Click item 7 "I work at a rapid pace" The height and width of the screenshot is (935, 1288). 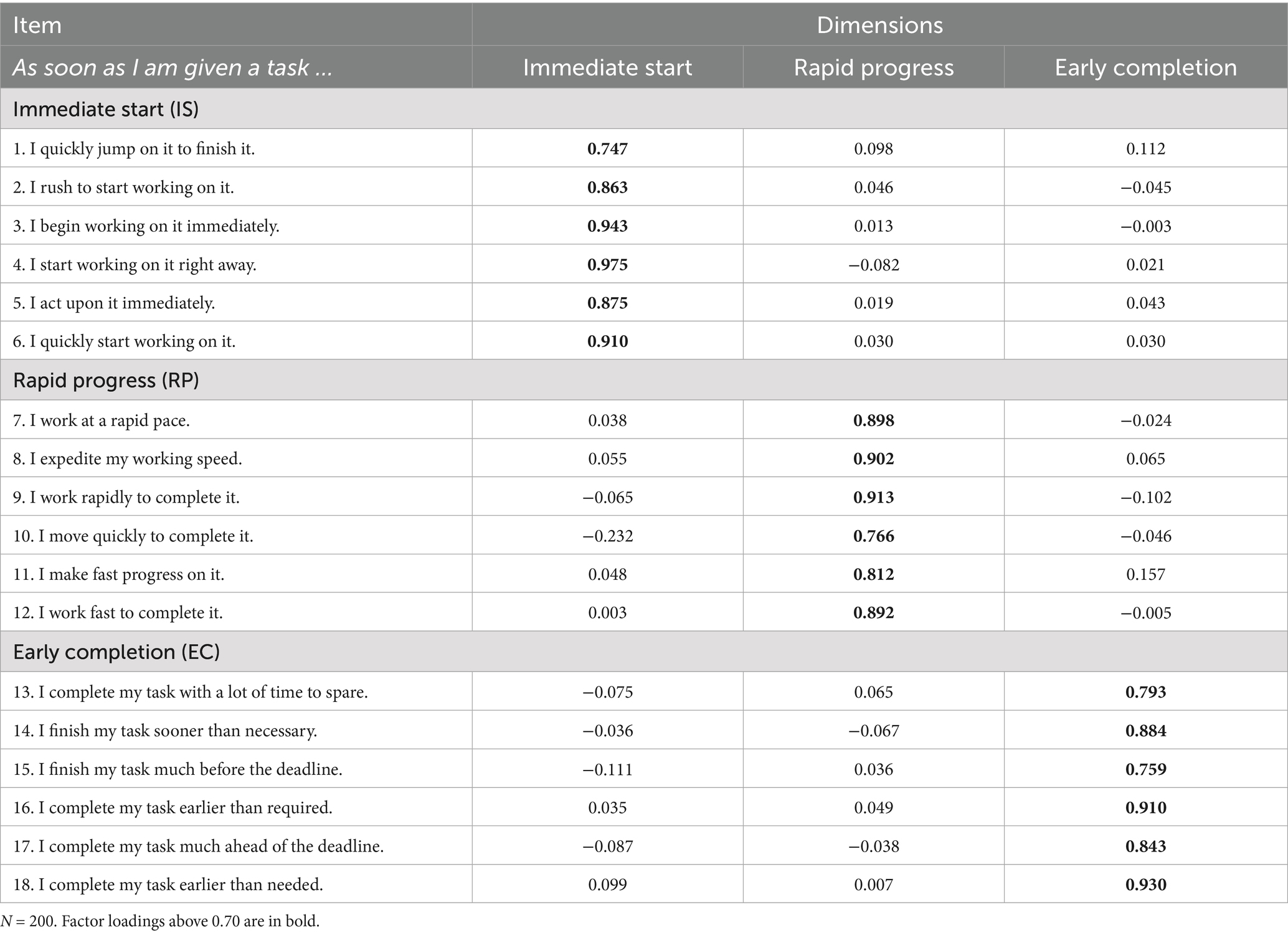(x=102, y=420)
